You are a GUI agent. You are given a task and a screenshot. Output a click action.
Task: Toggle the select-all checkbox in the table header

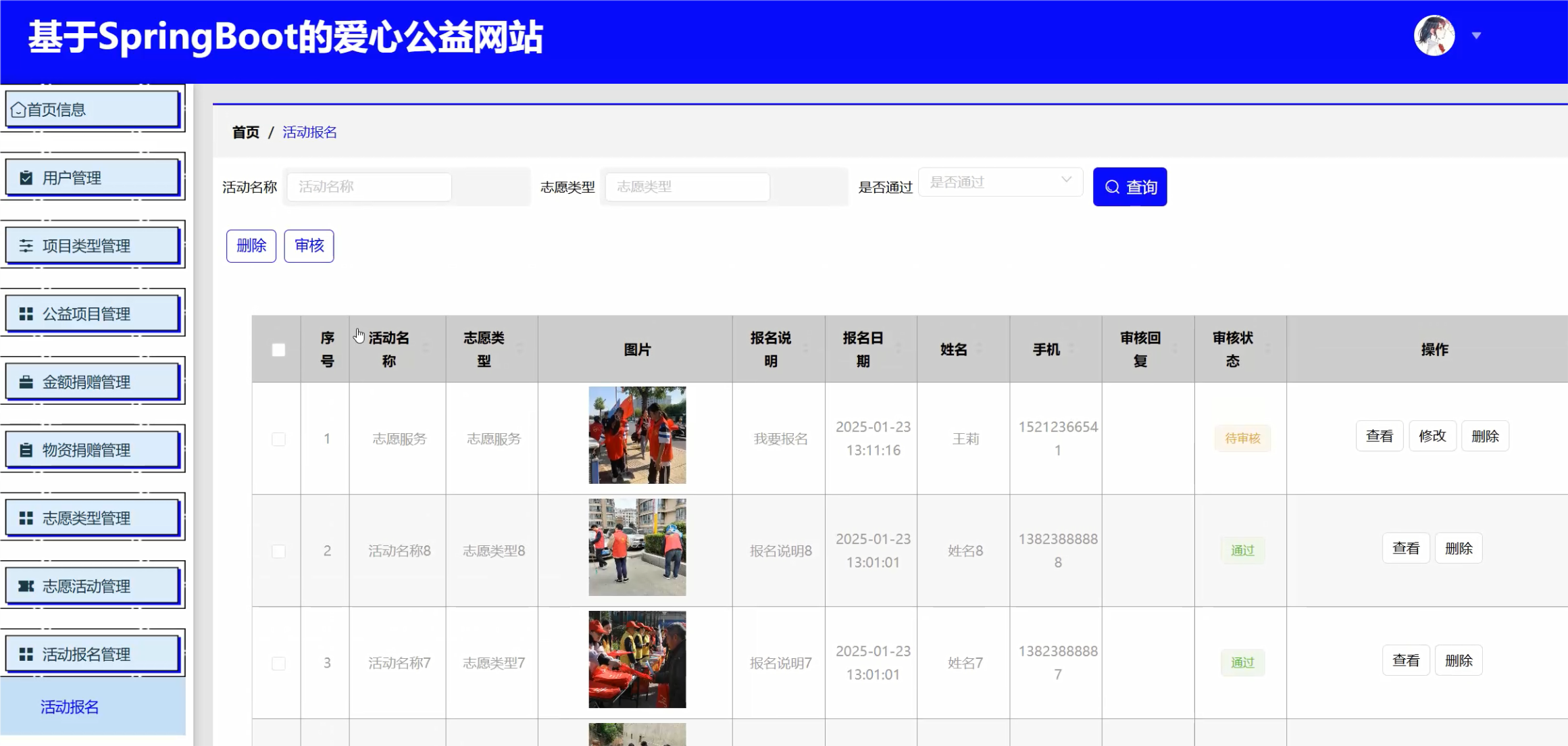tap(278, 350)
